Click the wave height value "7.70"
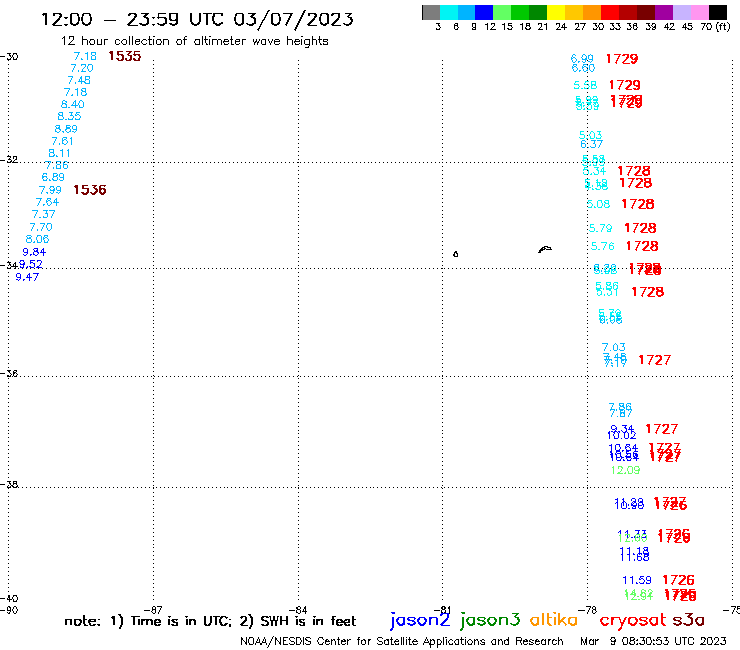 point(41,227)
